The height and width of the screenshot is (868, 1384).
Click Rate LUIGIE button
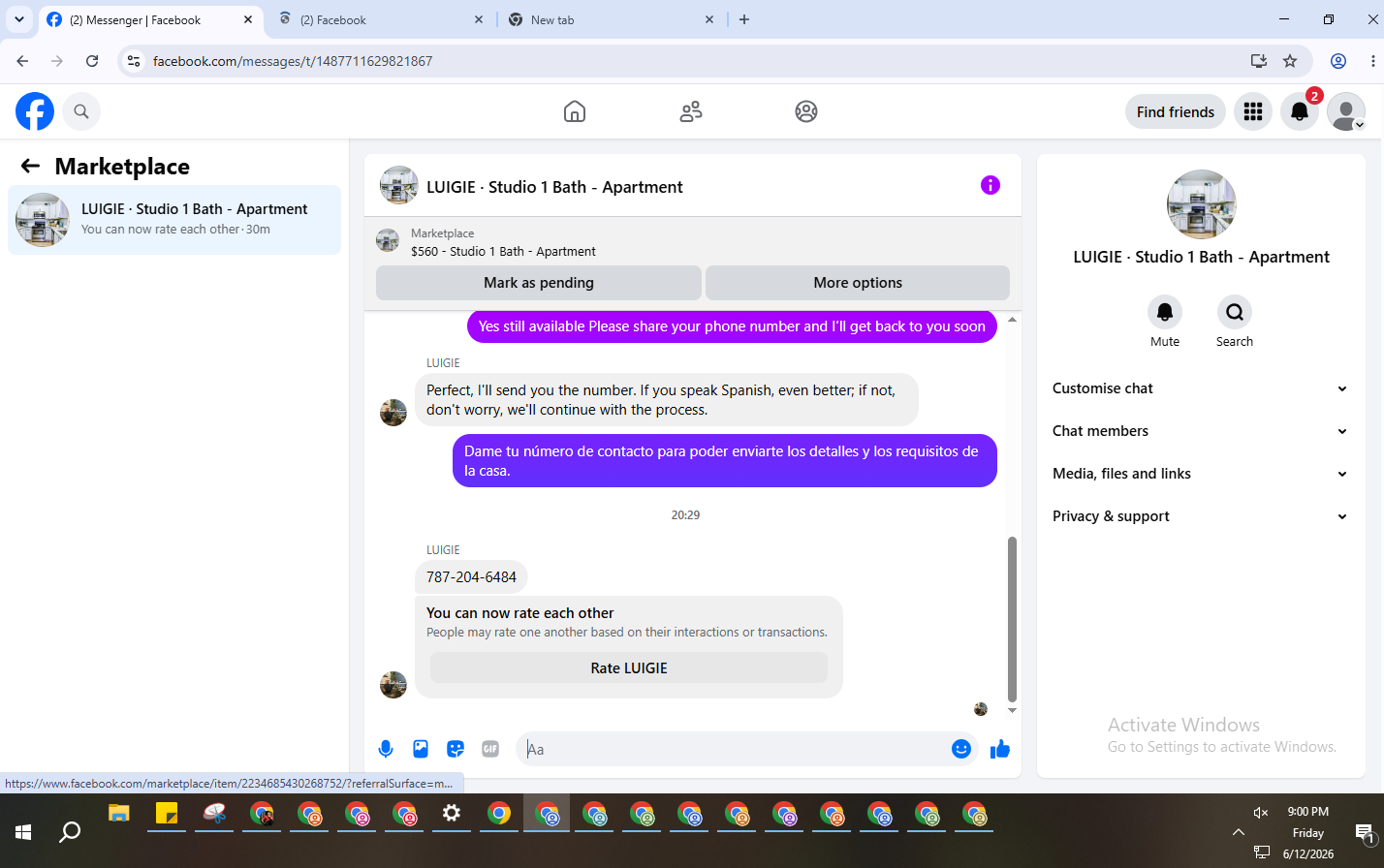[629, 667]
